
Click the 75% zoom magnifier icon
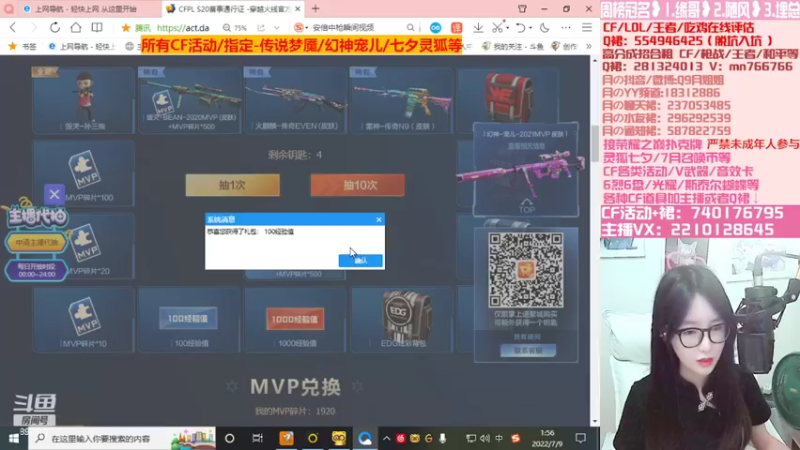point(227,28)
